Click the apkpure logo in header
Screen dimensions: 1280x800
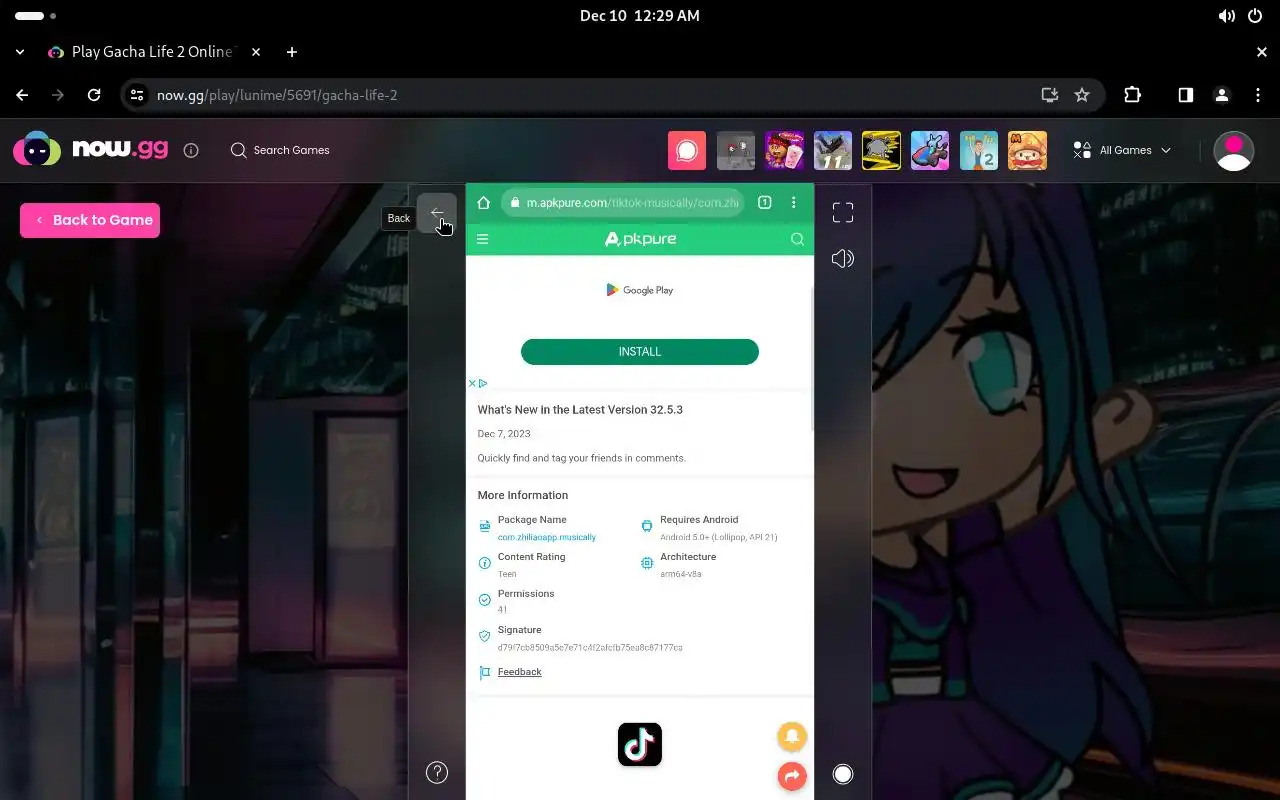pos(640,239)
